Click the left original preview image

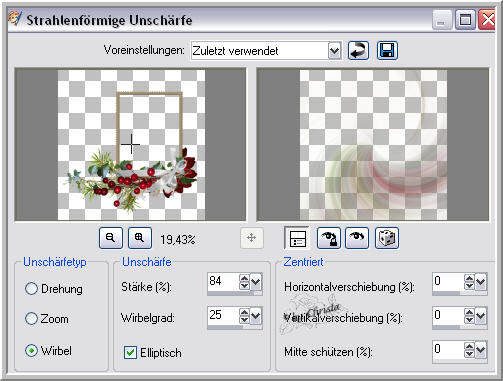(130, 144)
